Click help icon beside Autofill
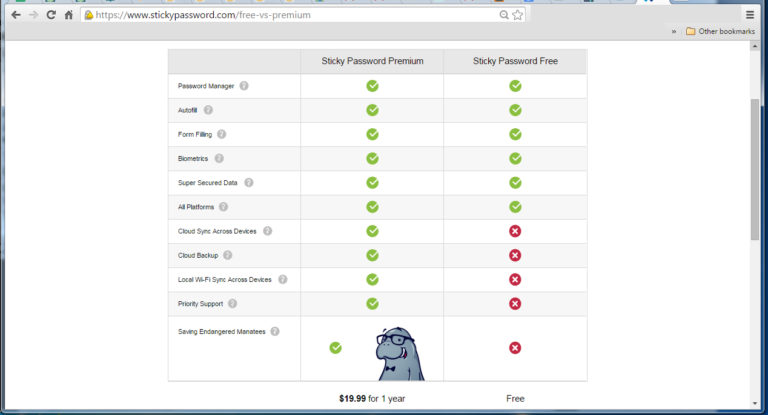The height and width of the screenshot is (415, 768). coord(208,110)
